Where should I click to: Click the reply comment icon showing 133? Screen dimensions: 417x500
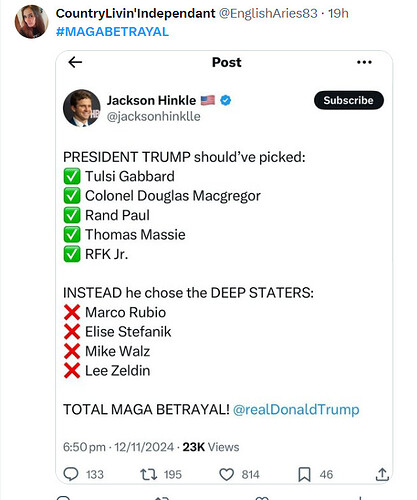coord(71,474)
